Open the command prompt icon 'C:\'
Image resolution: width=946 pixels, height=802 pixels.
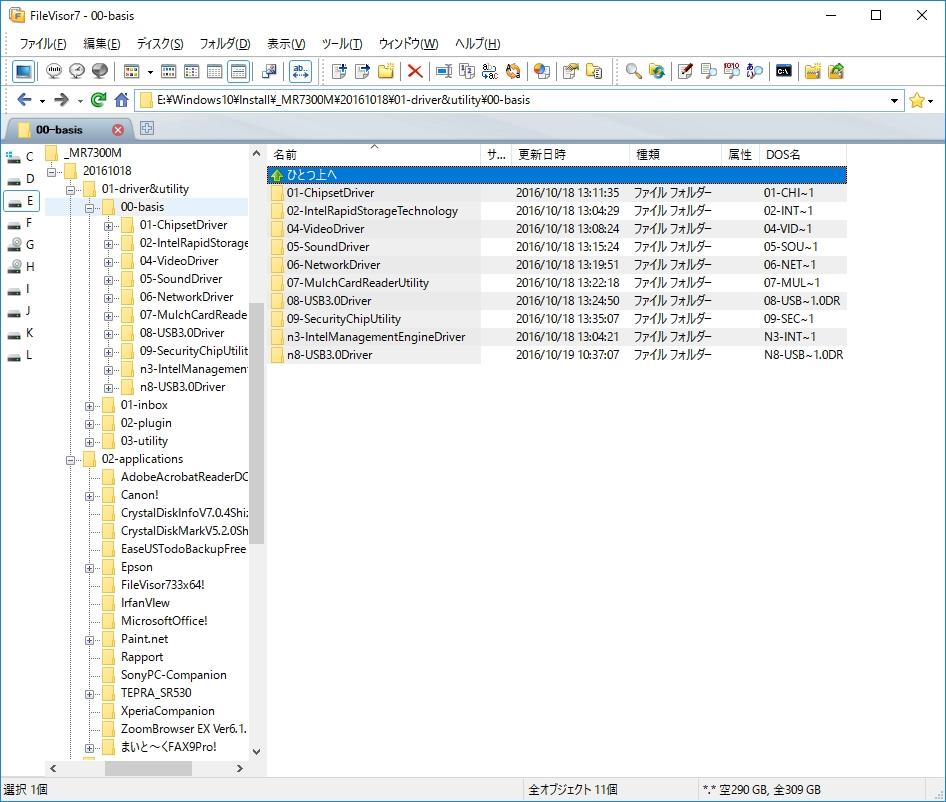coord(783,72)
